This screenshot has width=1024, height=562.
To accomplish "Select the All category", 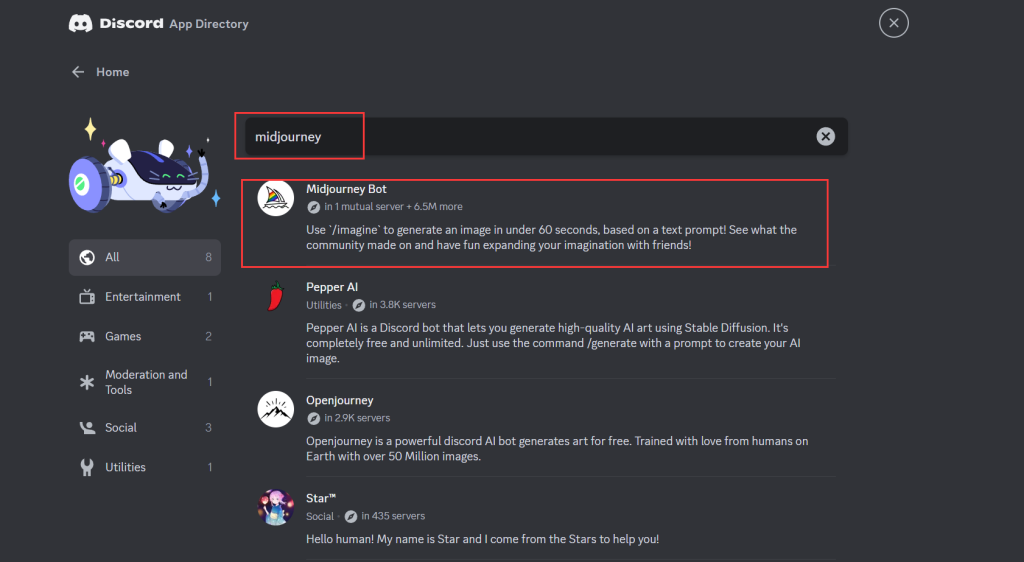I will [145, 257].
